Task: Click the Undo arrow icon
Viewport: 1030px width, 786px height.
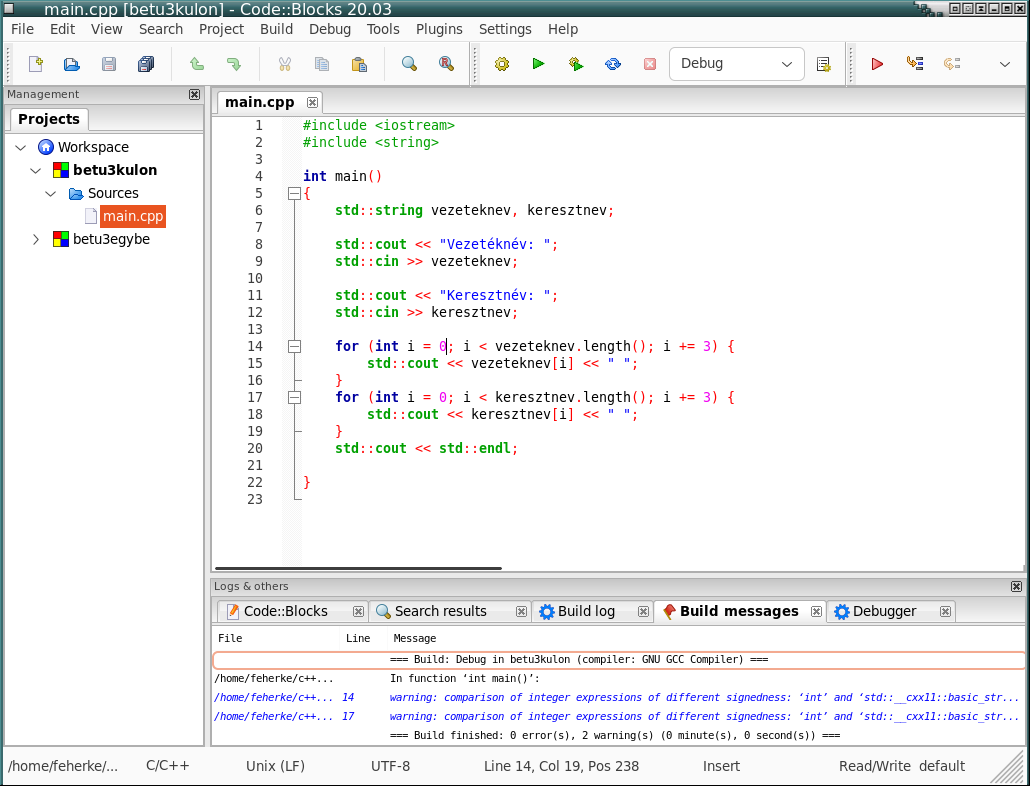Action: pyautogui.click(x=196, y=64)
